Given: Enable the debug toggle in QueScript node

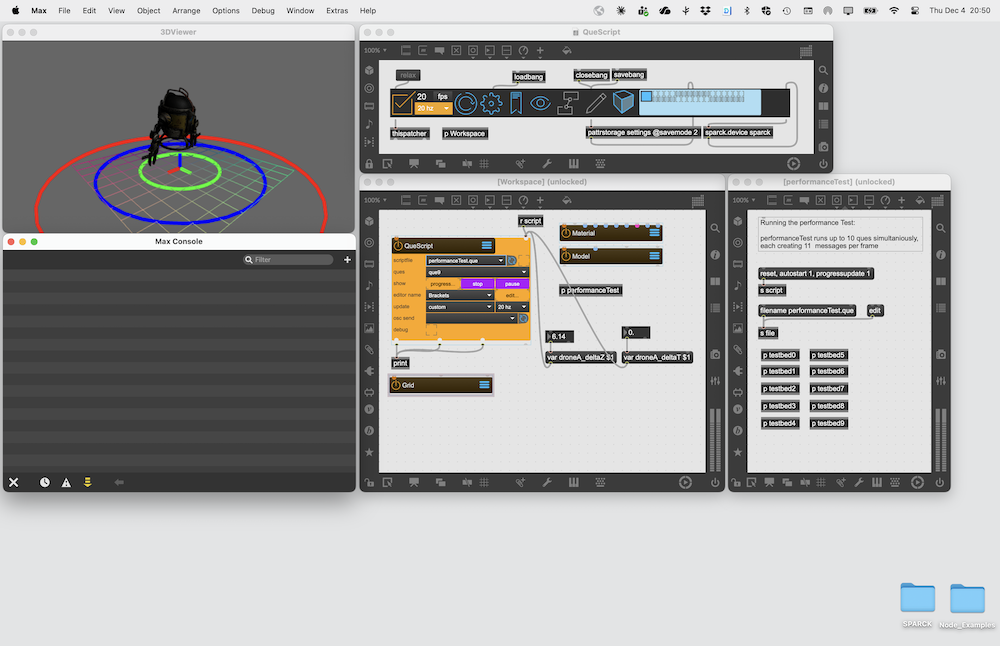Looking at the screenshot, I should coord(432,330).
